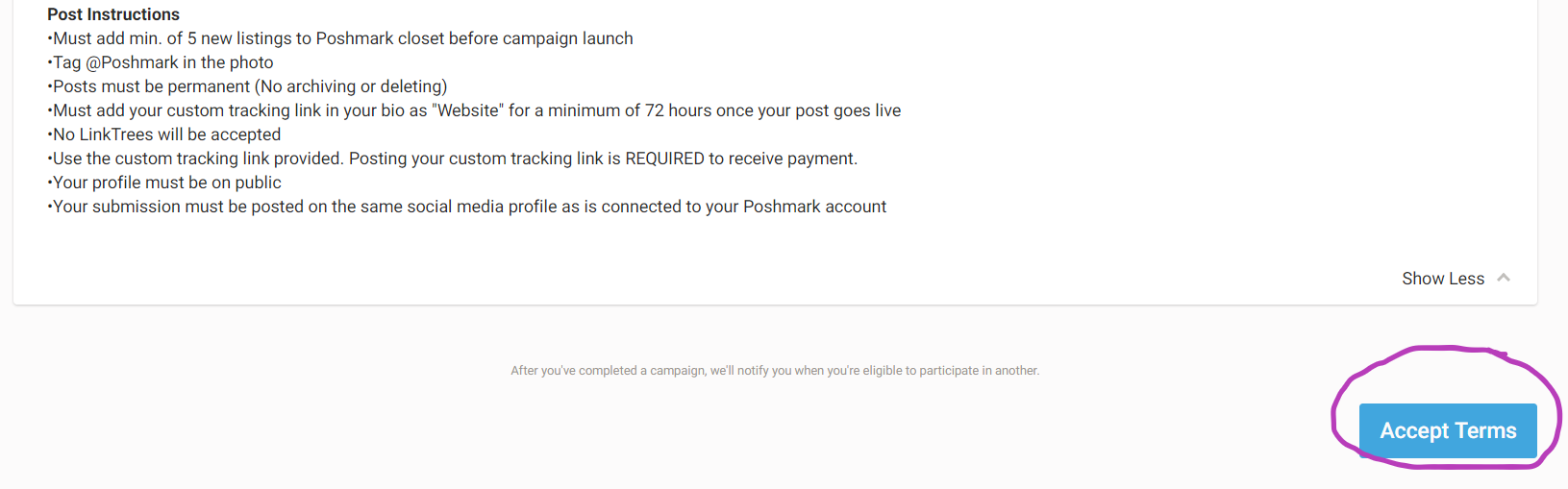Click the line about tracking link in bio
1568x489 pixels.
(476, 110)
